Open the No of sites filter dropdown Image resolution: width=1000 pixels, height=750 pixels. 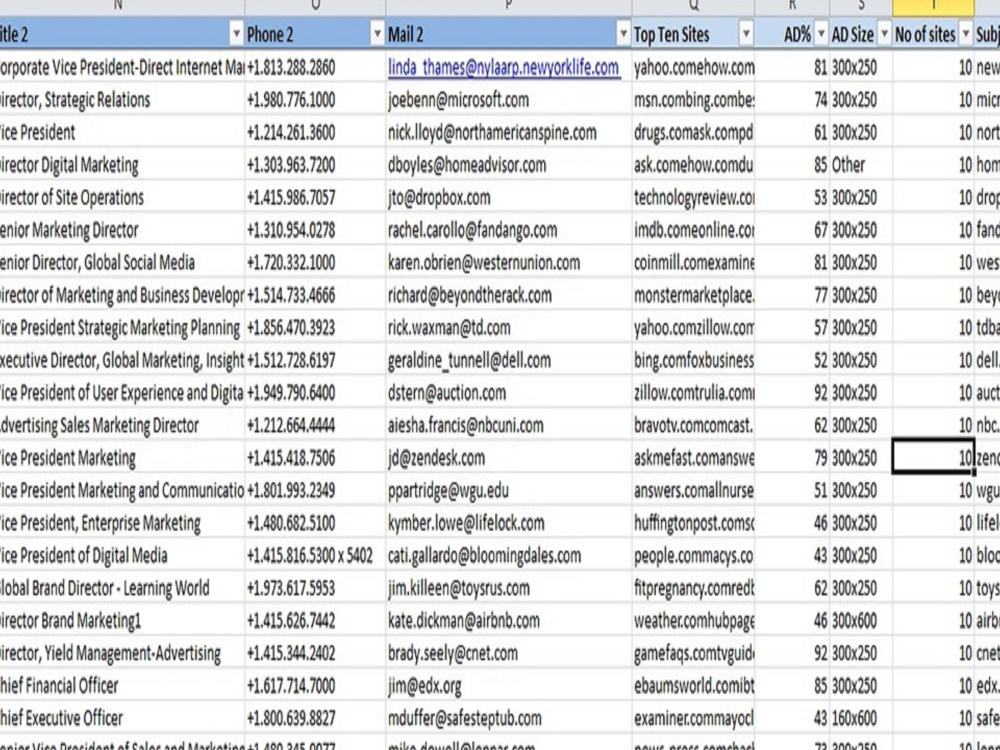pyautogui.click(x=966, y=34)
